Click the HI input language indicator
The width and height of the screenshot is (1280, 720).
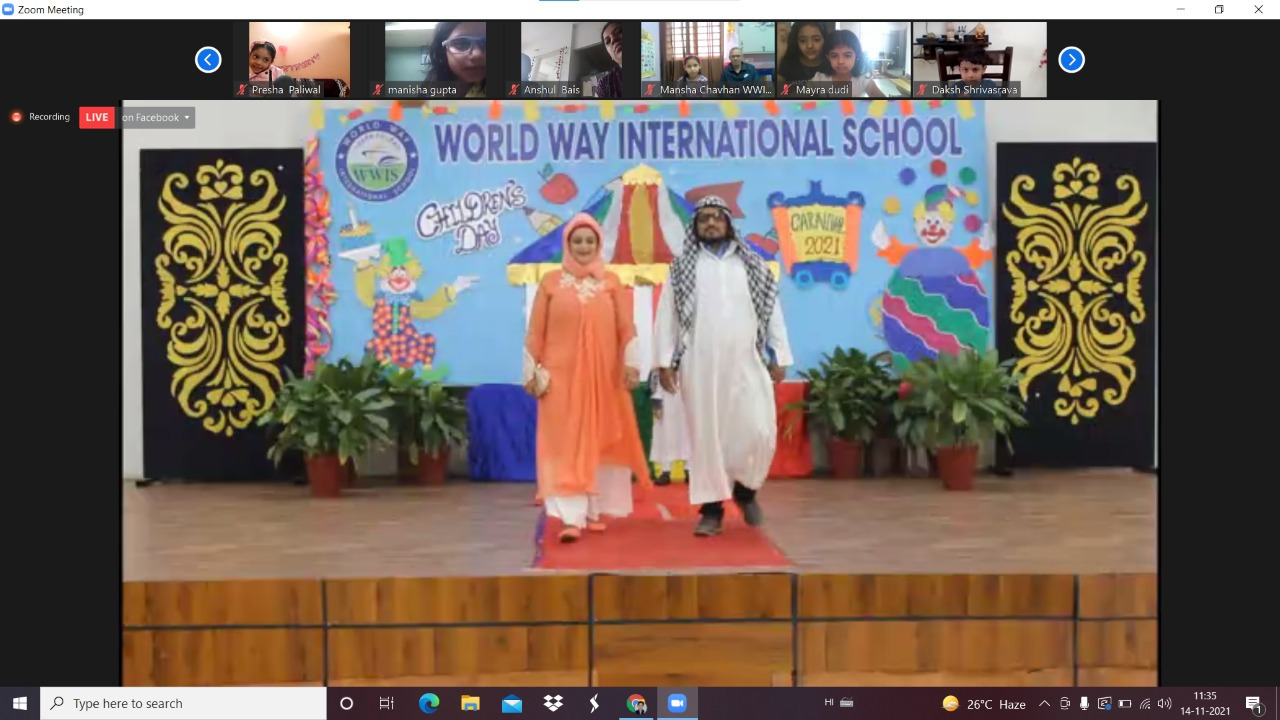click(829, 703)
